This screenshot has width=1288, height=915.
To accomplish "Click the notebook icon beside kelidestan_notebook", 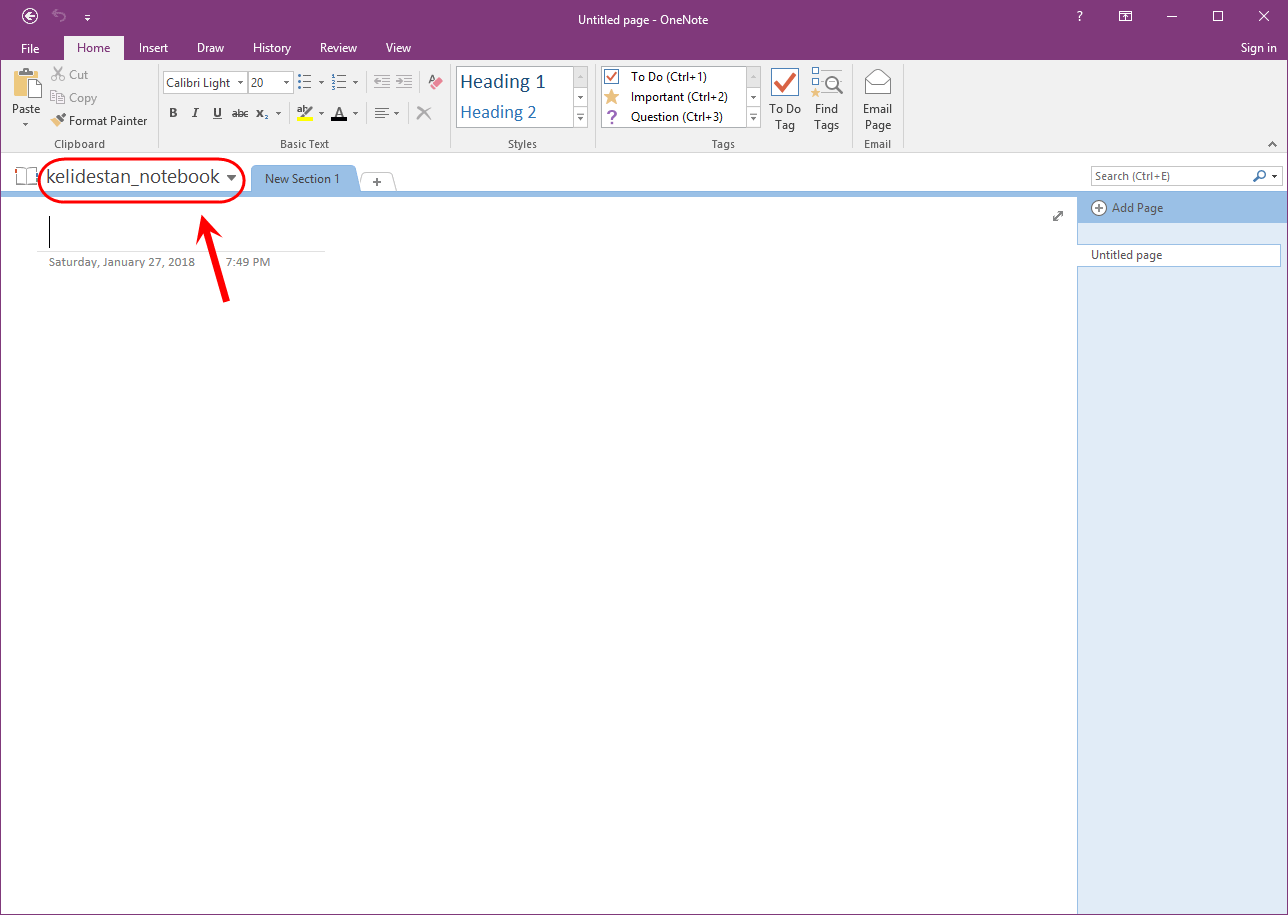I will pos(26,176).
